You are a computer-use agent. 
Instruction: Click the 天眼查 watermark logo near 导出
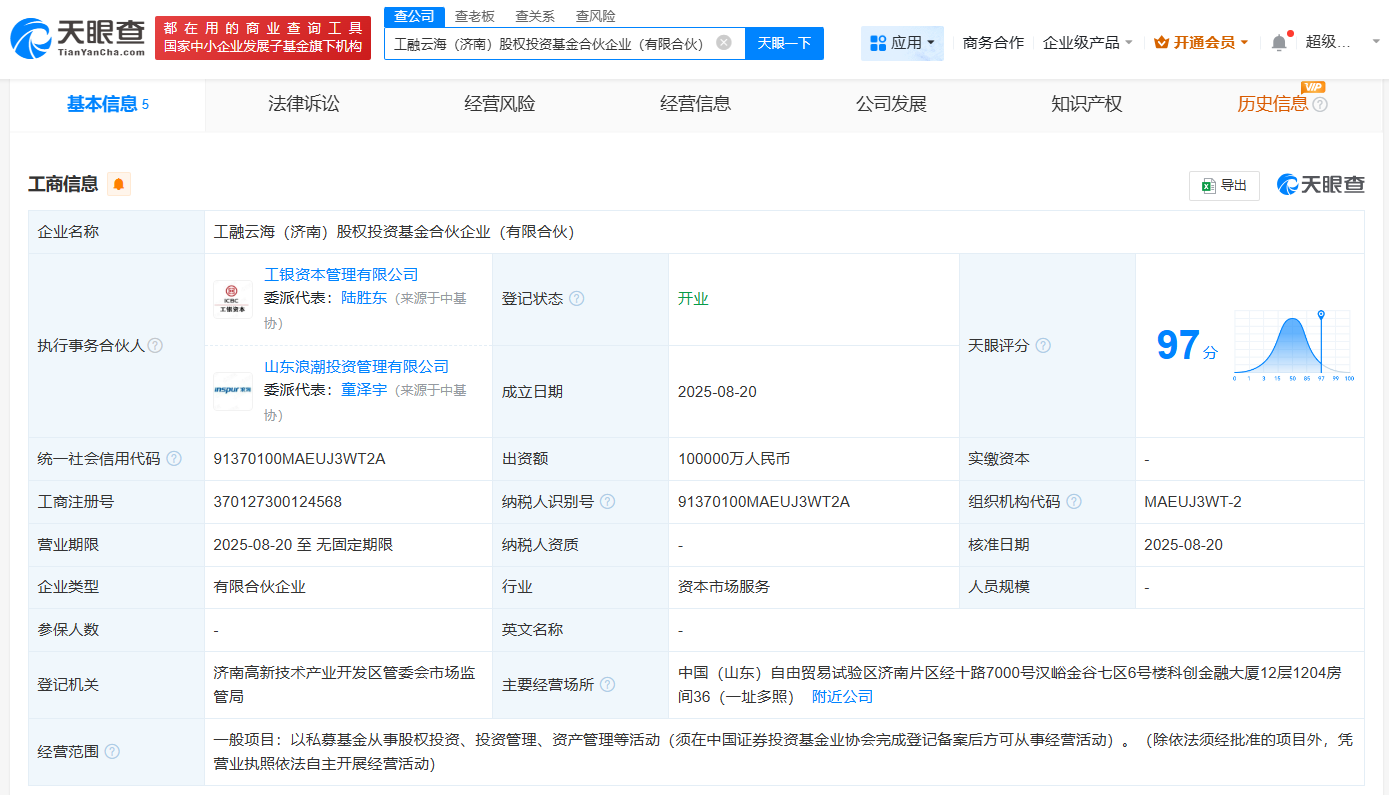pos(1319,185)
